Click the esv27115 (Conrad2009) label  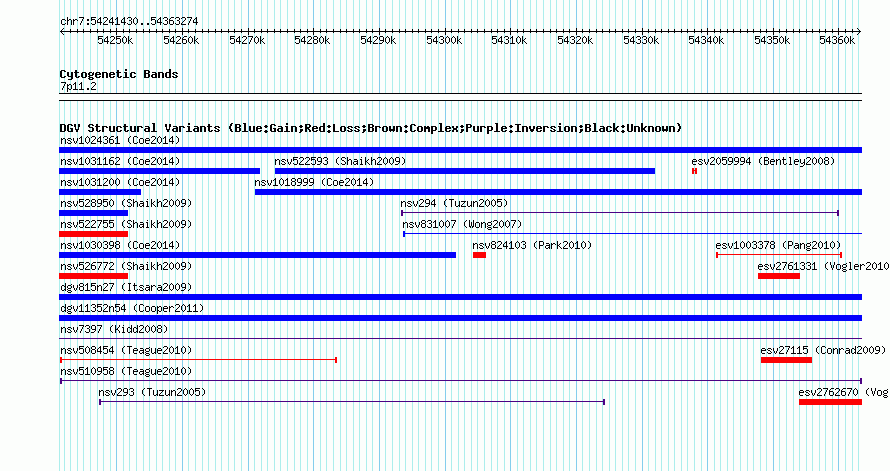[x=823, y=350]
